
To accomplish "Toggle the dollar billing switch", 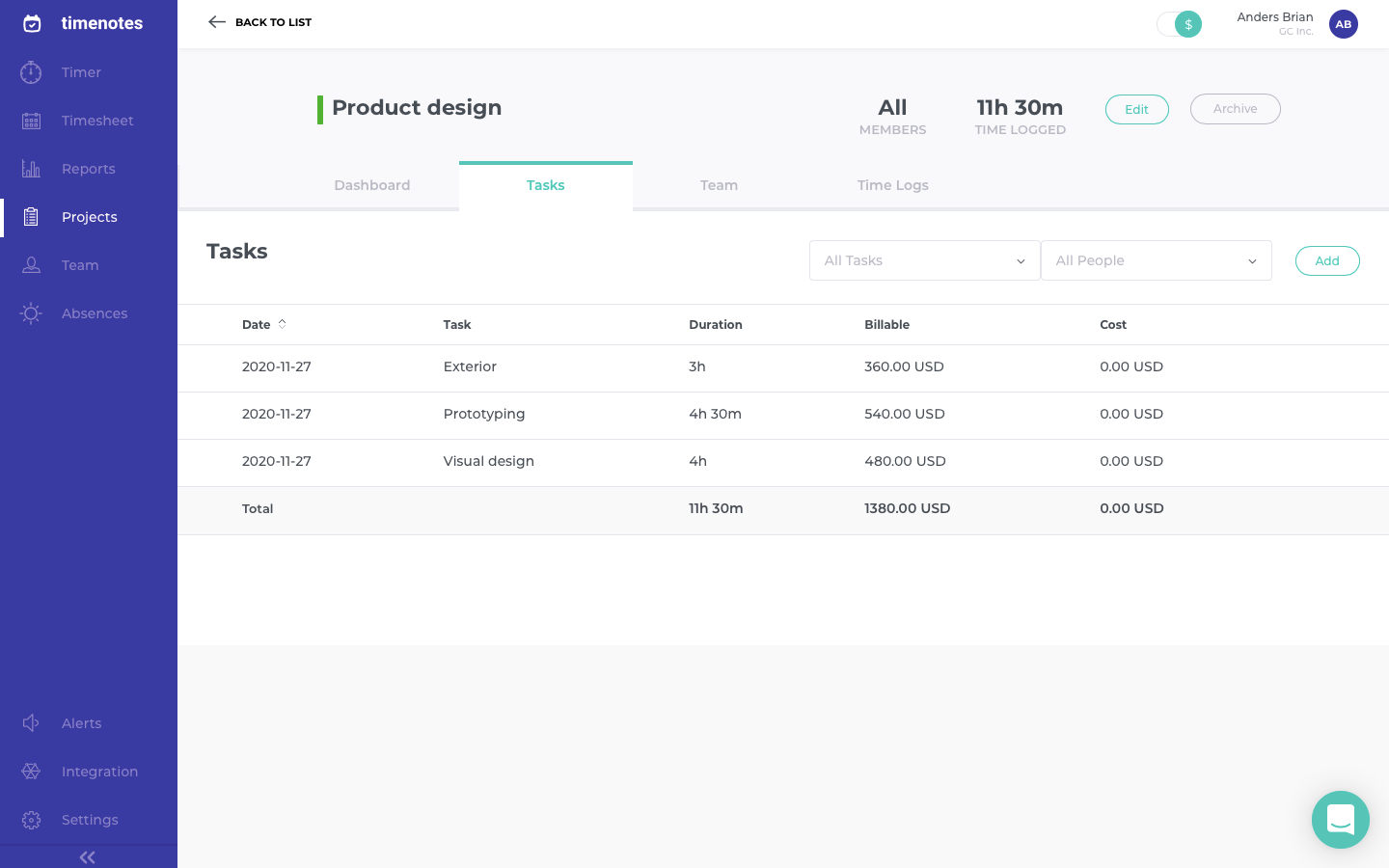I will (x=1180, y=24).
